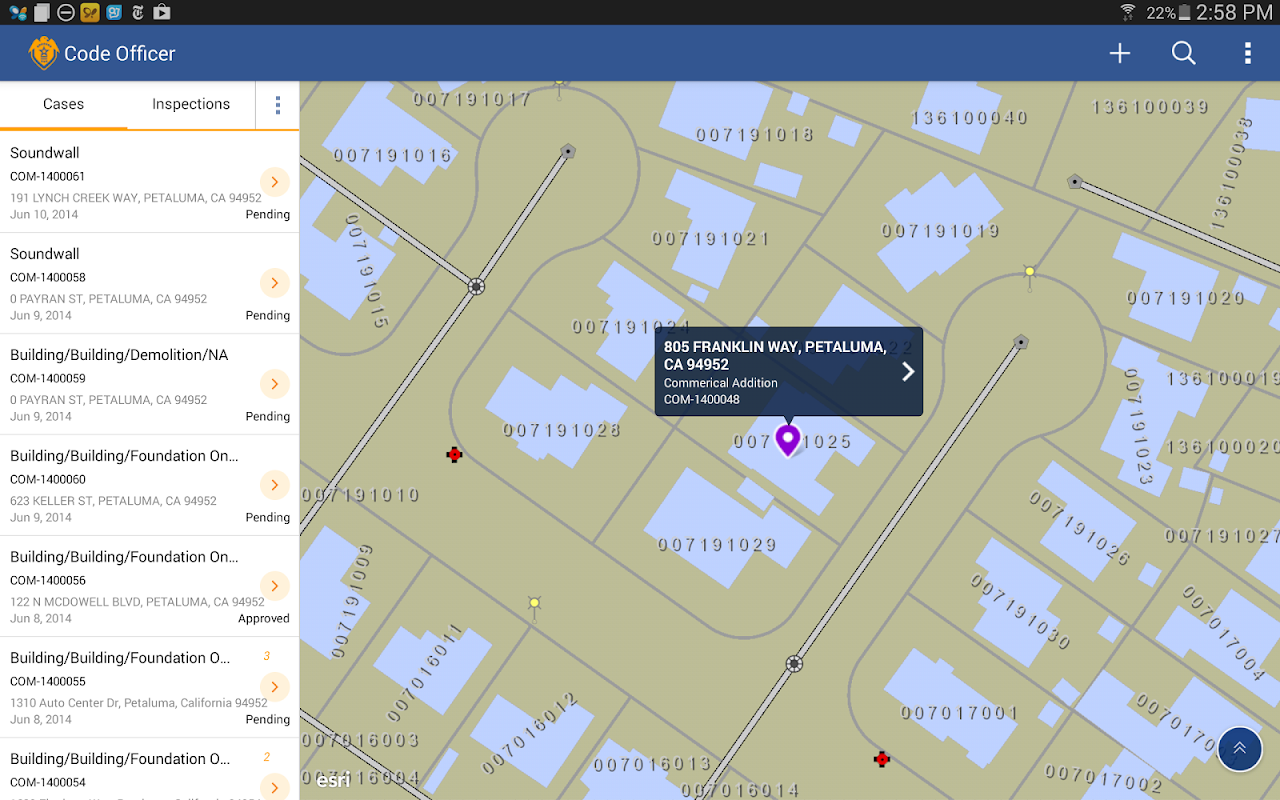Open the top bar overflow menu
The height and width of the screenshot is (800, 1280).
pyautogui.click(x=1247, y=54)
